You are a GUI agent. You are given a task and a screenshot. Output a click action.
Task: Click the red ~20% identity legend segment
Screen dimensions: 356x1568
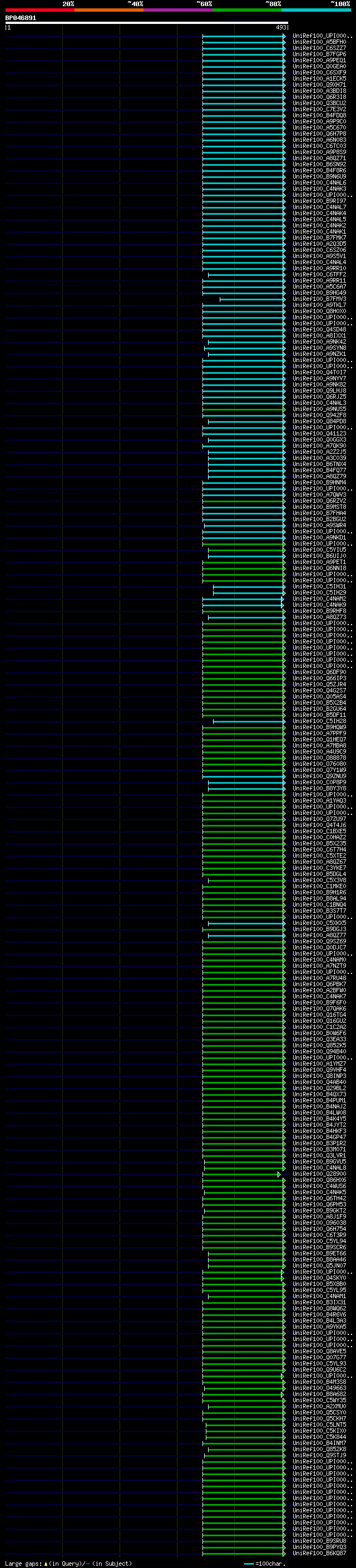tap(39, 10)
